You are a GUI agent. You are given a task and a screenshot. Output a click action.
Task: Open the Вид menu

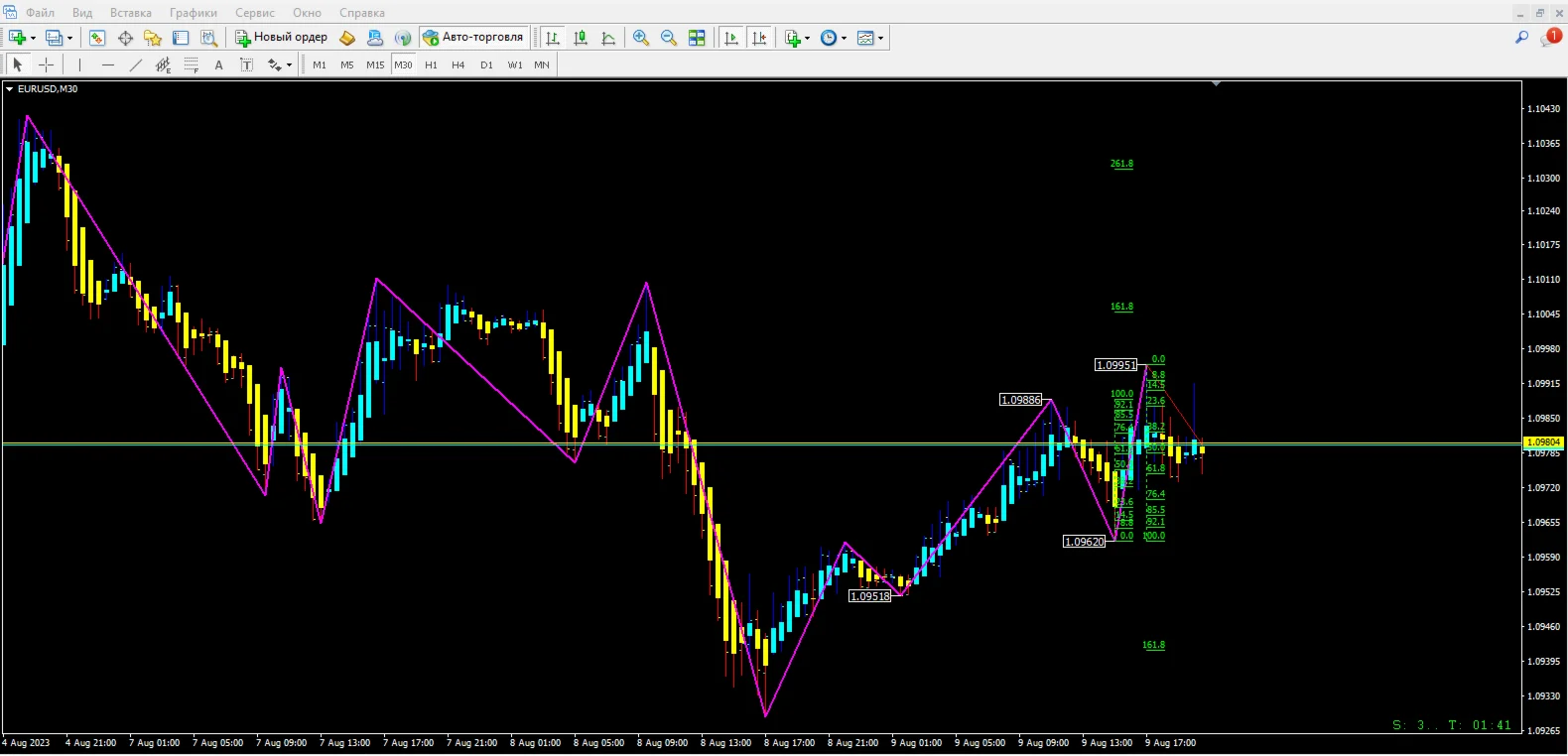[x=82, y=13]
